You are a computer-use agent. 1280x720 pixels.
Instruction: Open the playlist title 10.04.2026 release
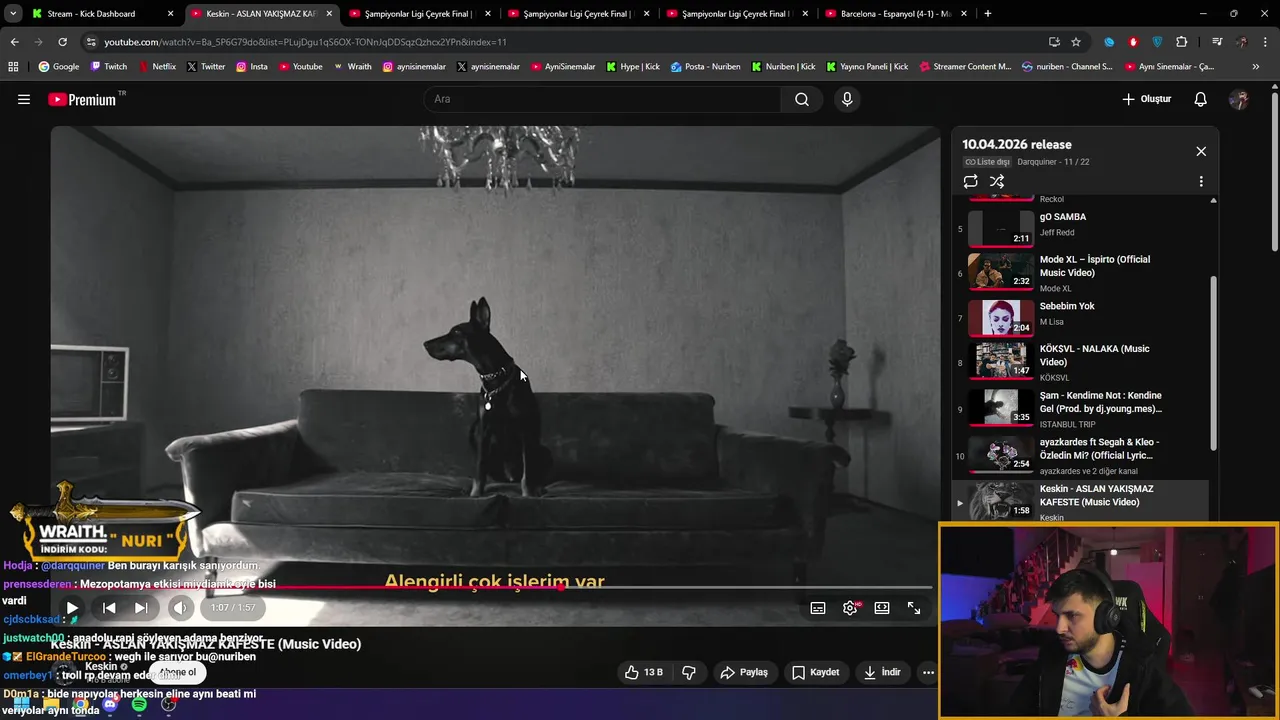point(1017,144)
